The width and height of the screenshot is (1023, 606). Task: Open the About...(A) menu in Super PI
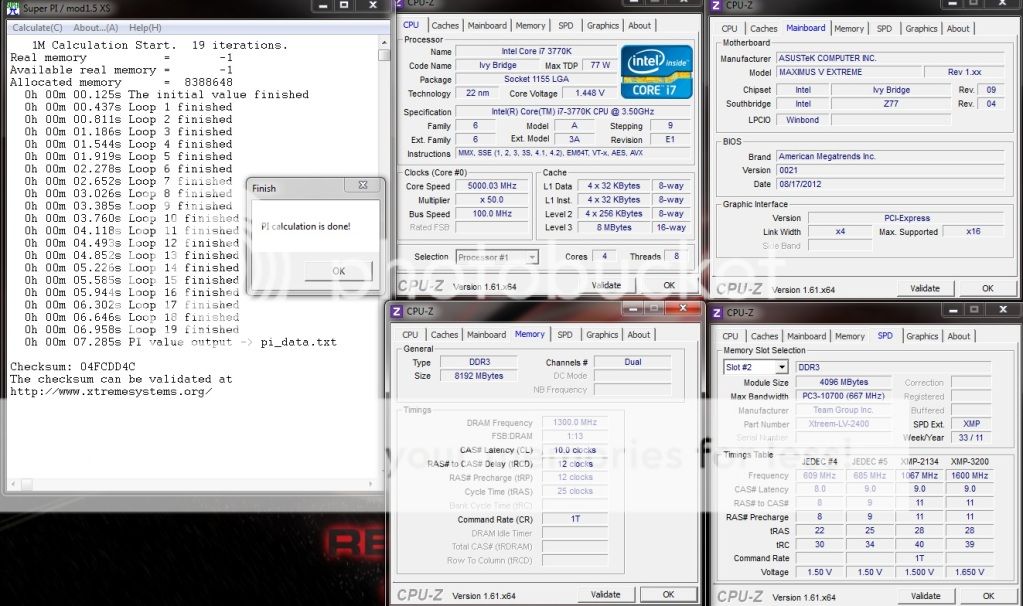point(95,27)
